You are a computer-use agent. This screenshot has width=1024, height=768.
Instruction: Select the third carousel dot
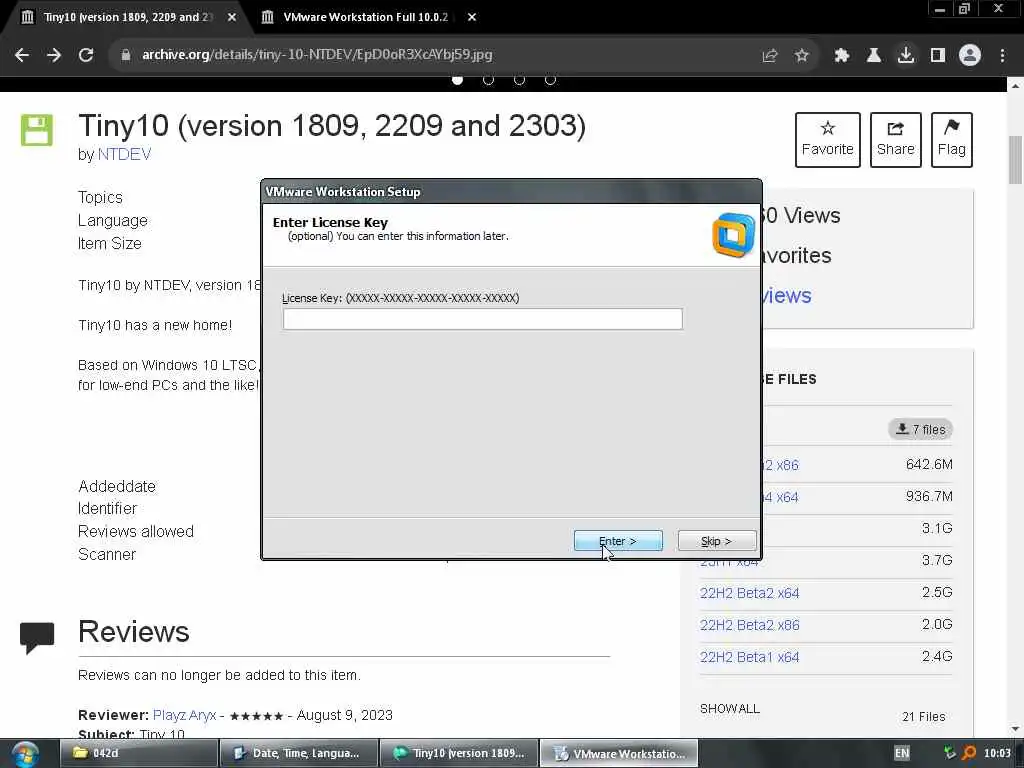(519, 80)
